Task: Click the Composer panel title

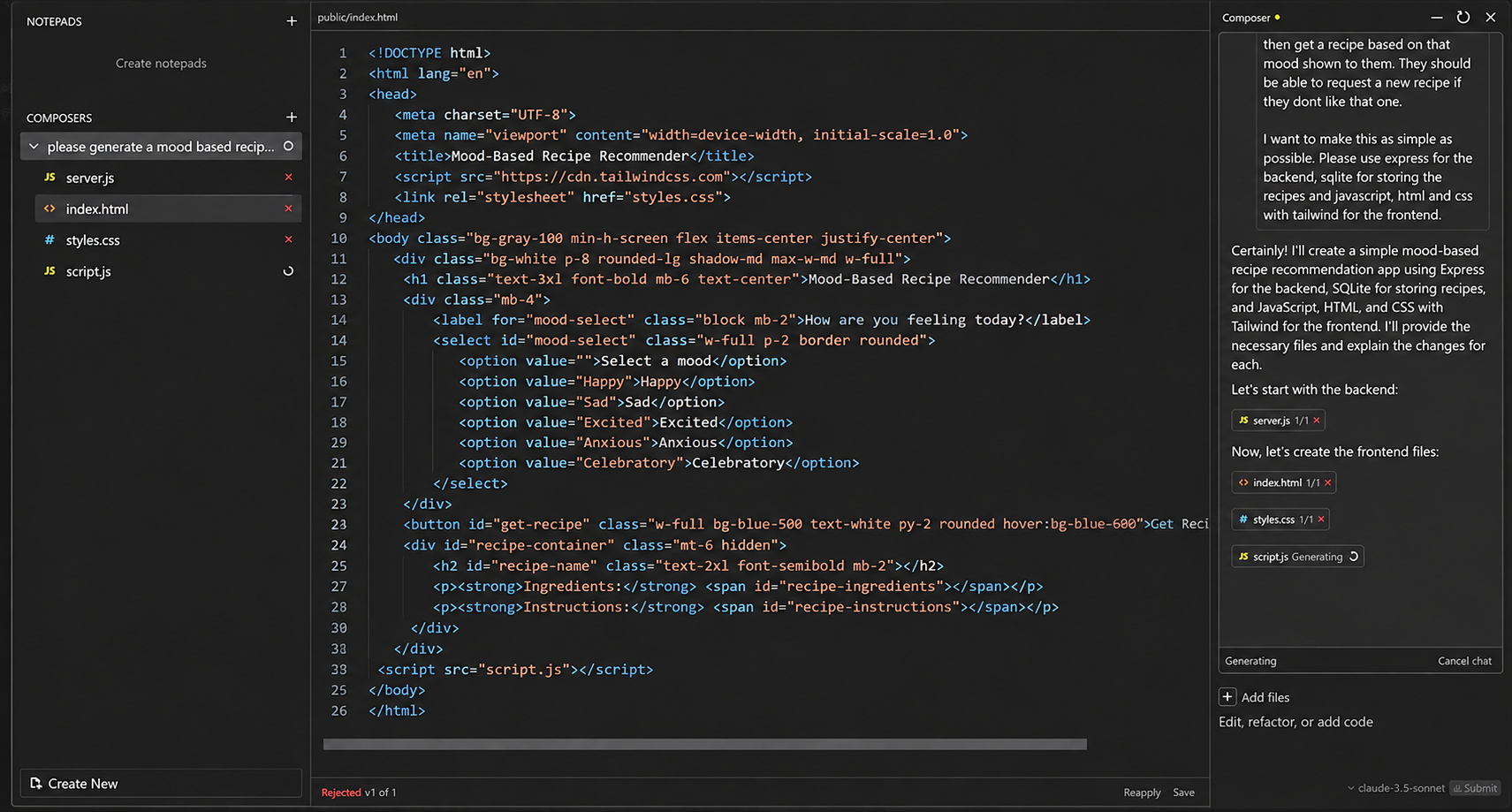Action: pyautogui.click(x=1246, y=18)
